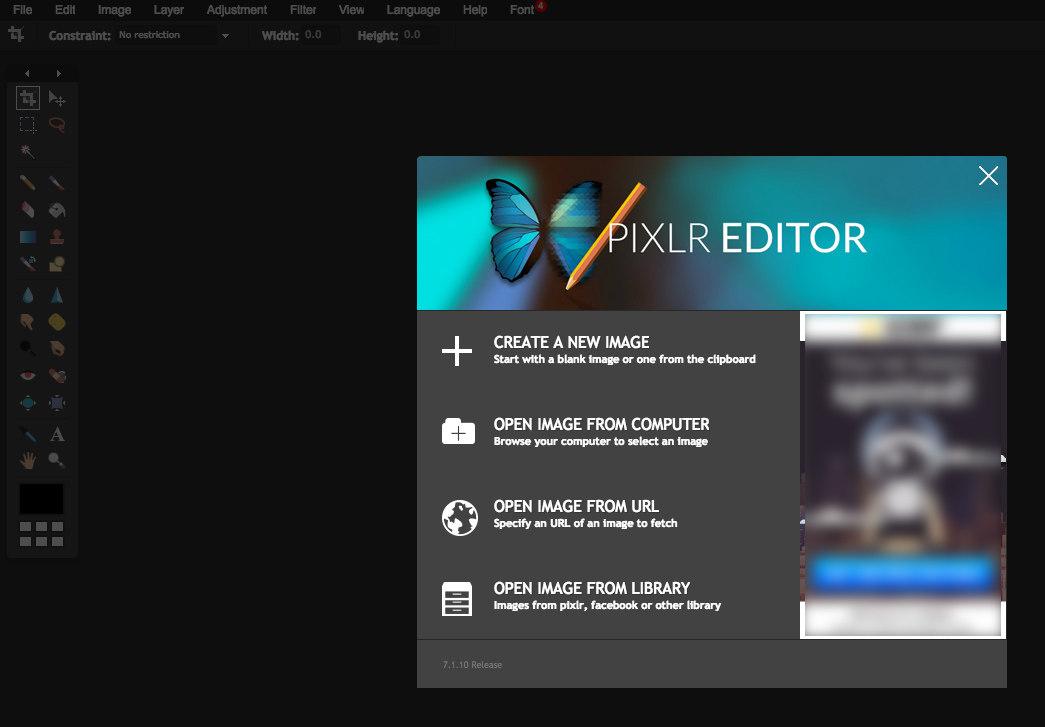Pick the Spot Heal bandage tool
Screen dimensions: 1045x727
[x=57, y=376]
